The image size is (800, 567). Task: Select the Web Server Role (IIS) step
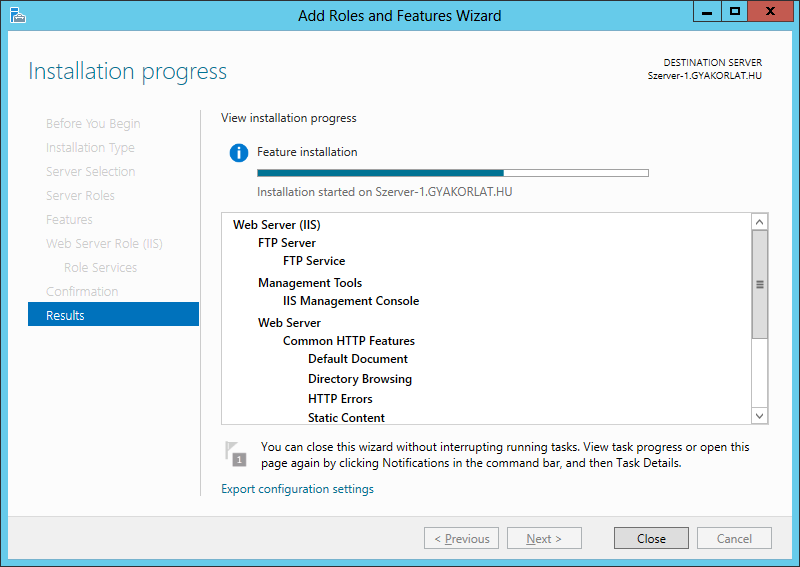pos(104,243)
